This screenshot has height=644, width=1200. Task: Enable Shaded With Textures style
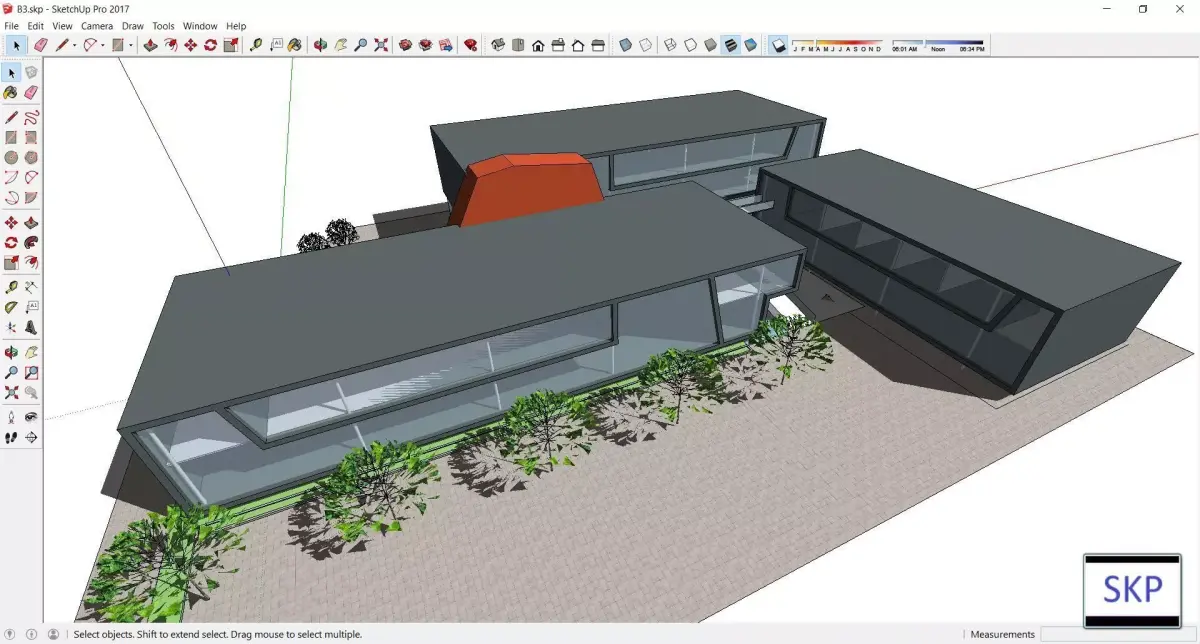730,45
